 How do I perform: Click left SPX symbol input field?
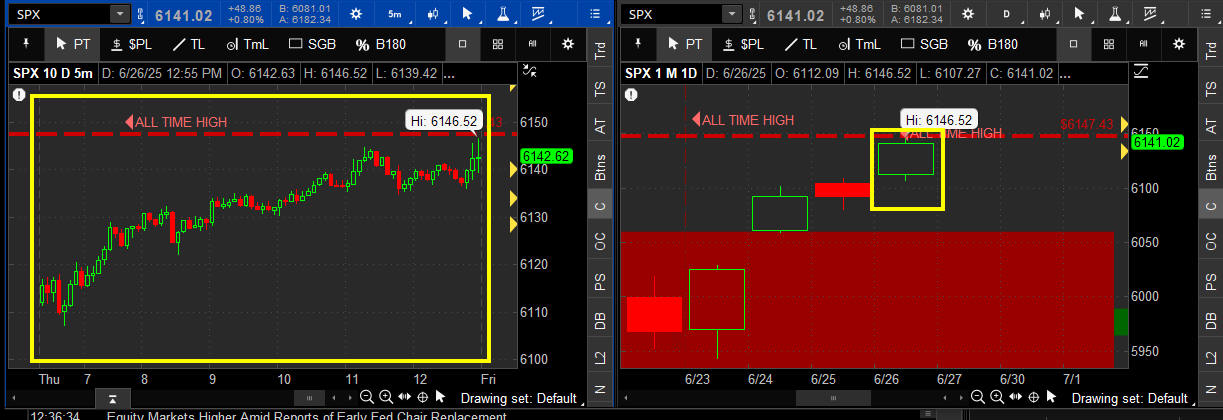[x=57, y=15]
